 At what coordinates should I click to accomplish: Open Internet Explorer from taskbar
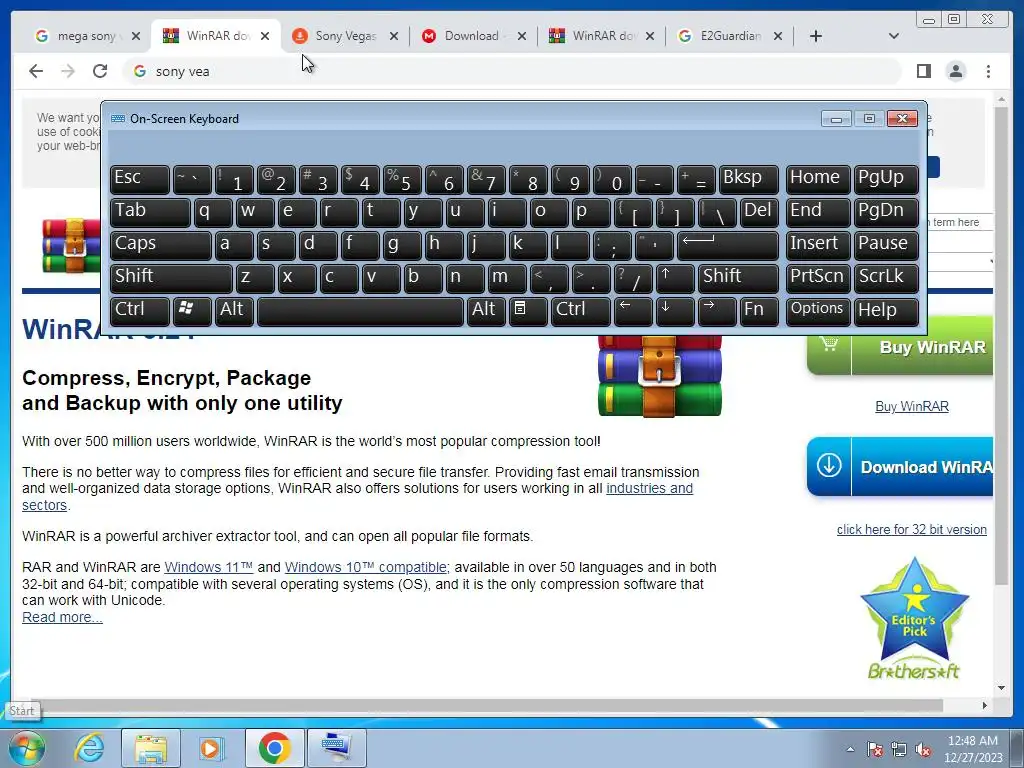click(x=89, y=747)
